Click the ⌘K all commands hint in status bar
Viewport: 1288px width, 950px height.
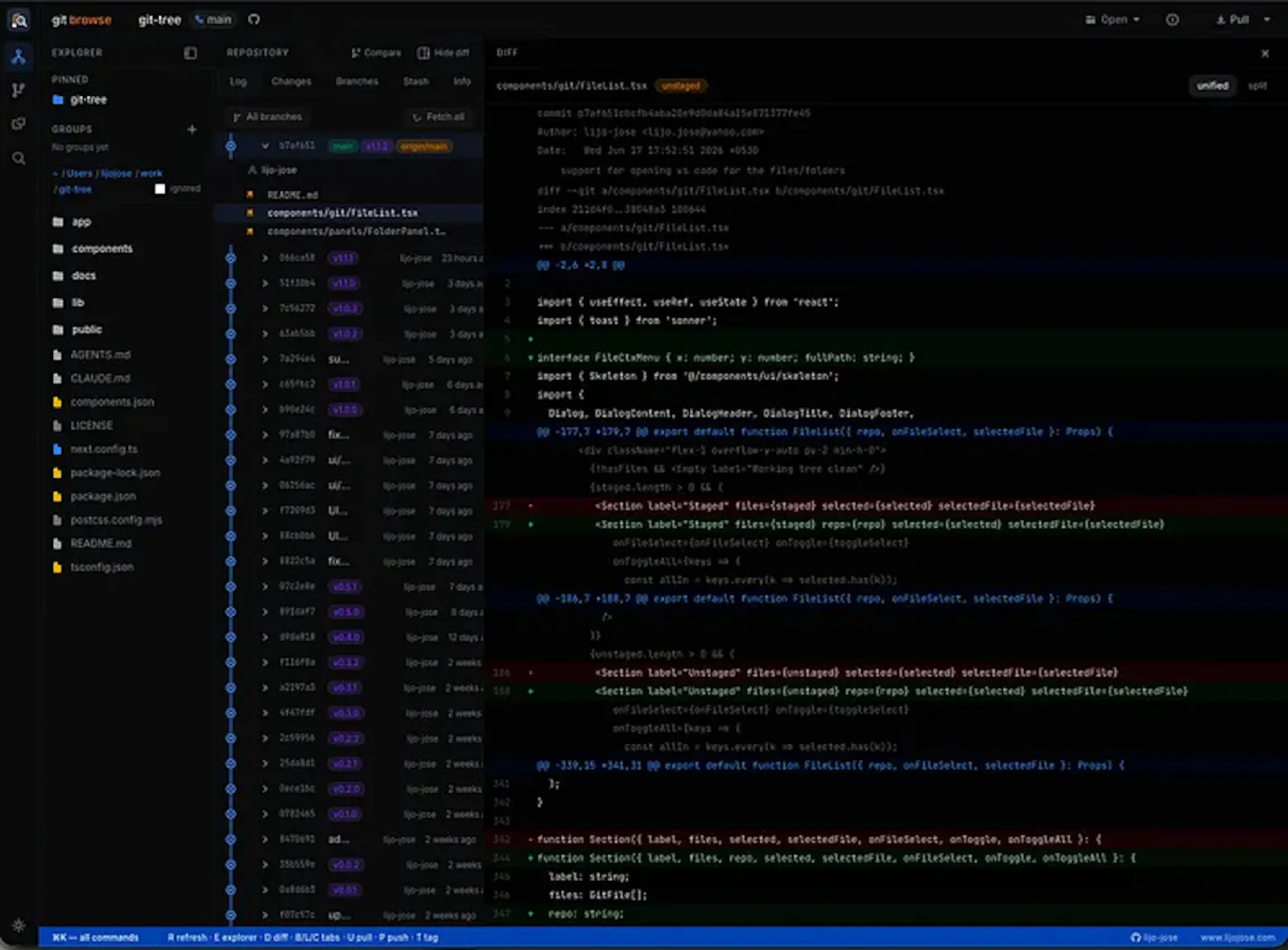pyautogui.click(x=96, y=937)
